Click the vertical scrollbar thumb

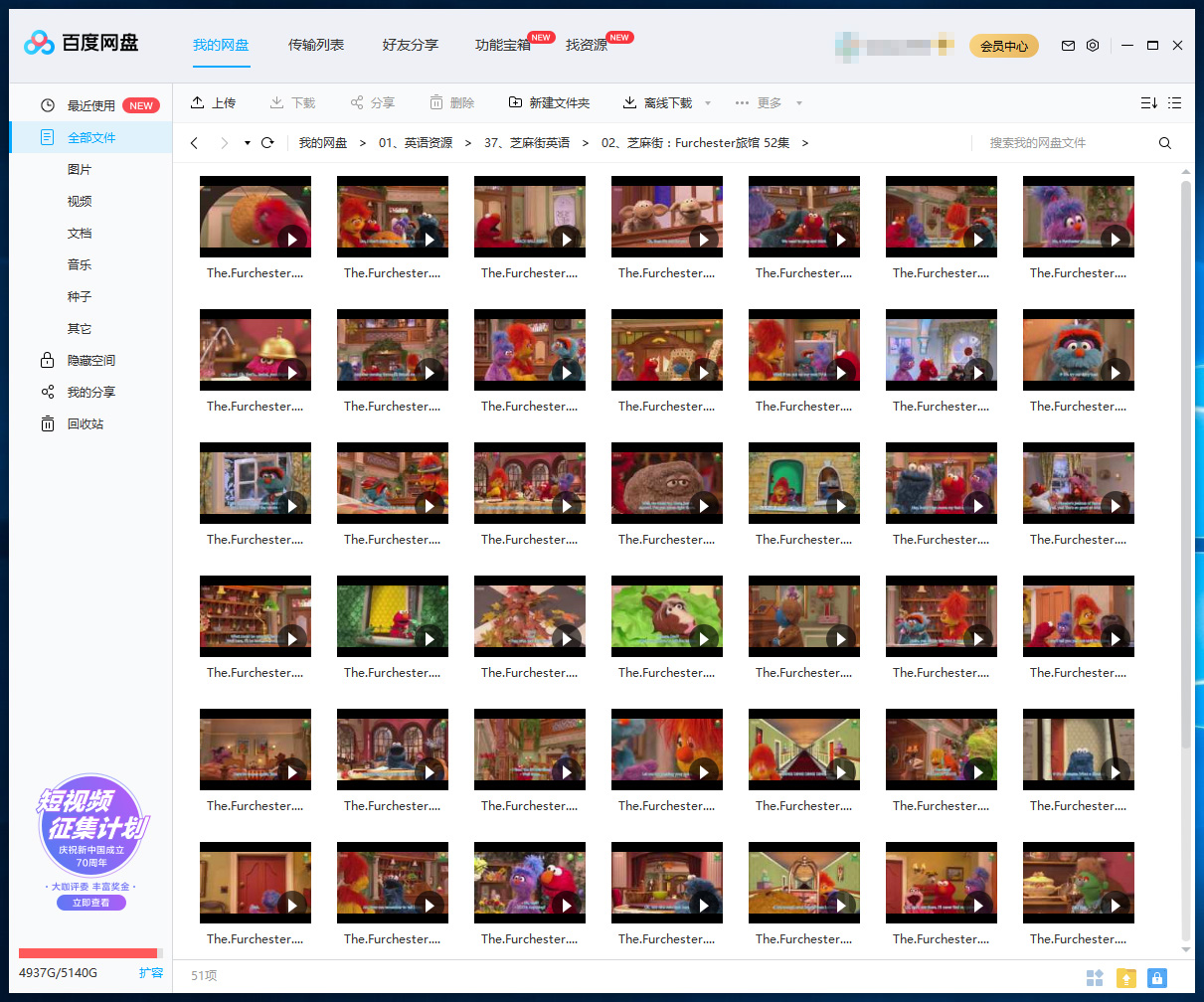tap(1185, 464)
